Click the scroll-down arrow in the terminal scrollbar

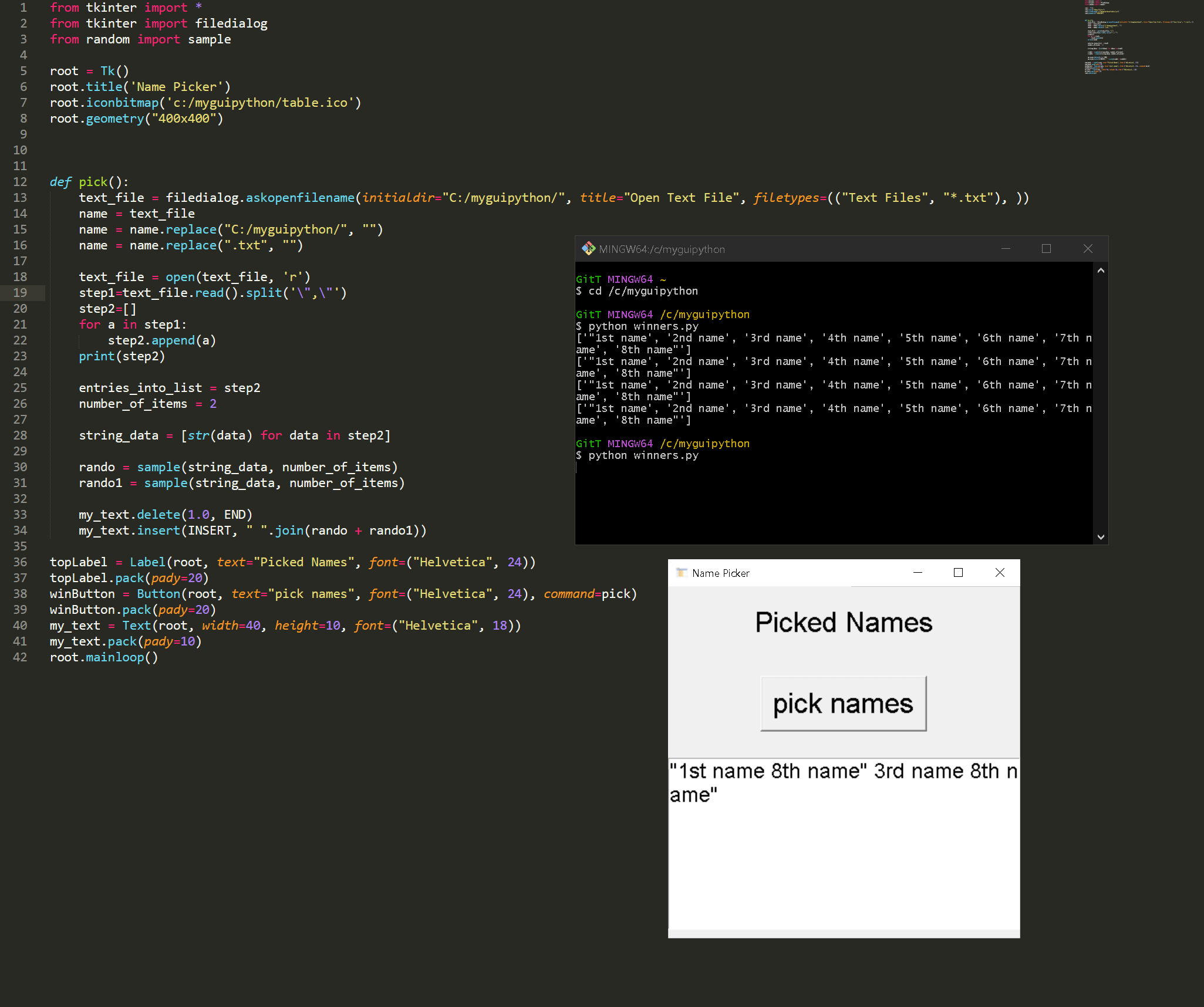pyautogui.click(x=1102, y=536)
